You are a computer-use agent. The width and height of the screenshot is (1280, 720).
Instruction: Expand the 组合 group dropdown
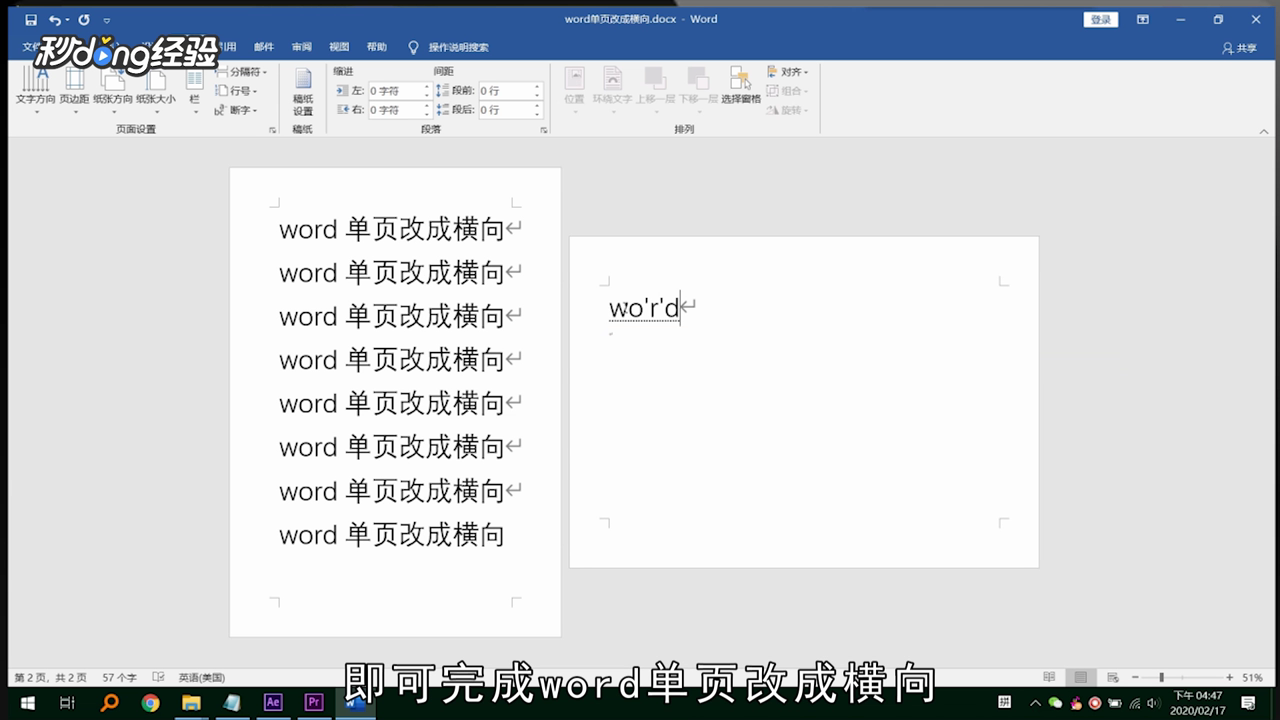(788, 91)
